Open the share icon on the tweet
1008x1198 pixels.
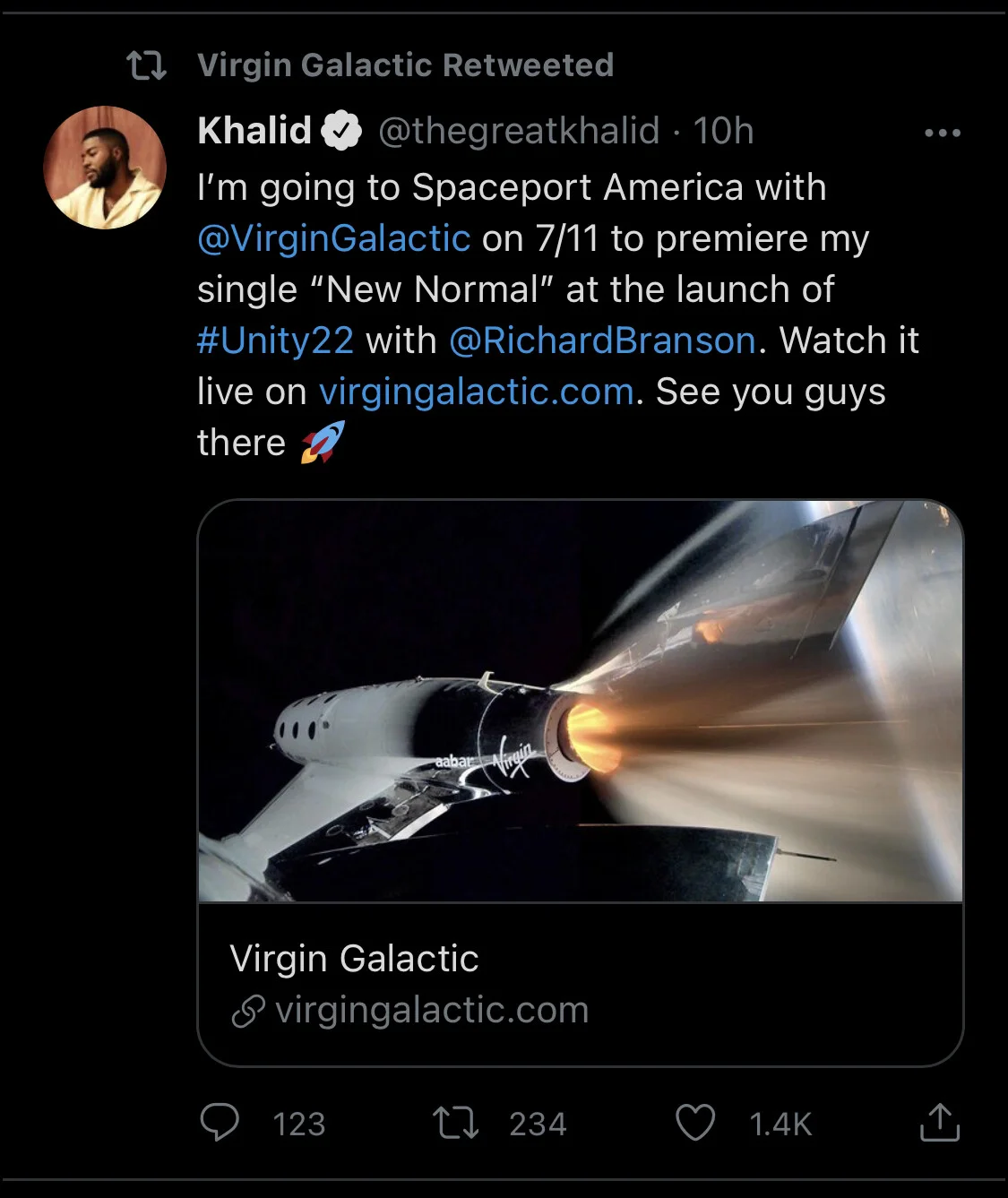tap(940, 1122)
